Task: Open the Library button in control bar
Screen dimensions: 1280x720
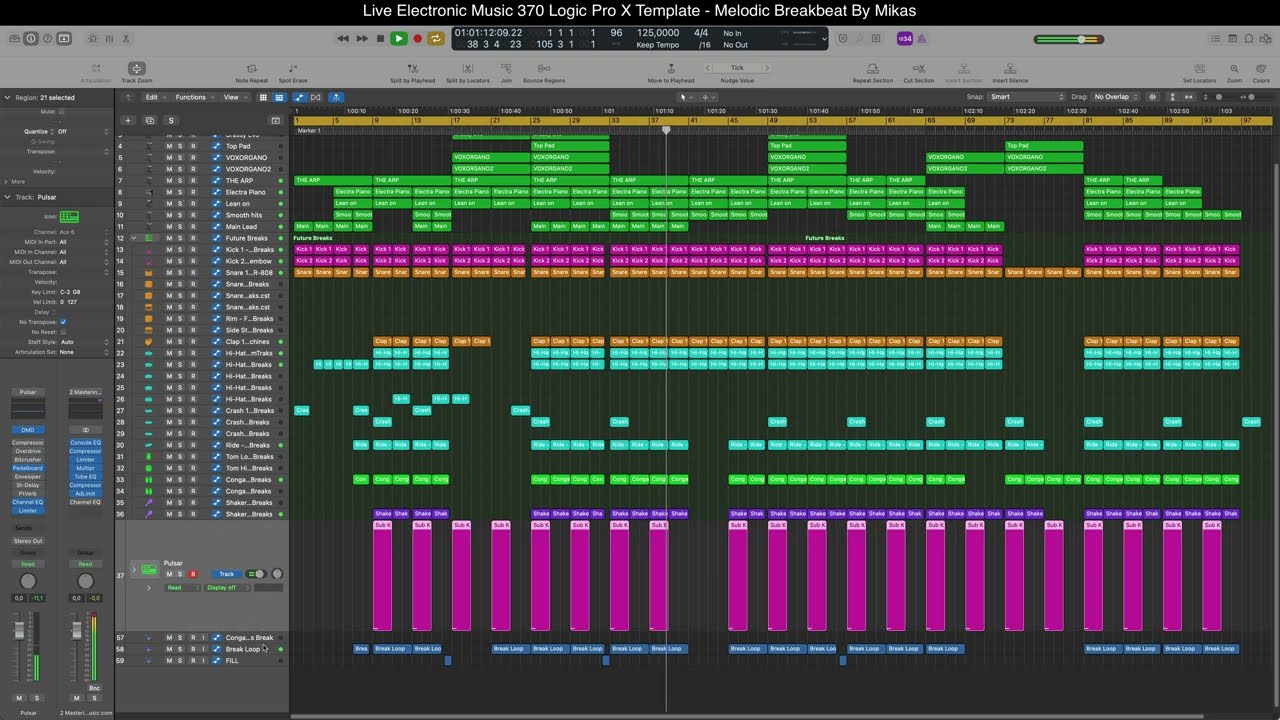Action: [x=14, y=38]
